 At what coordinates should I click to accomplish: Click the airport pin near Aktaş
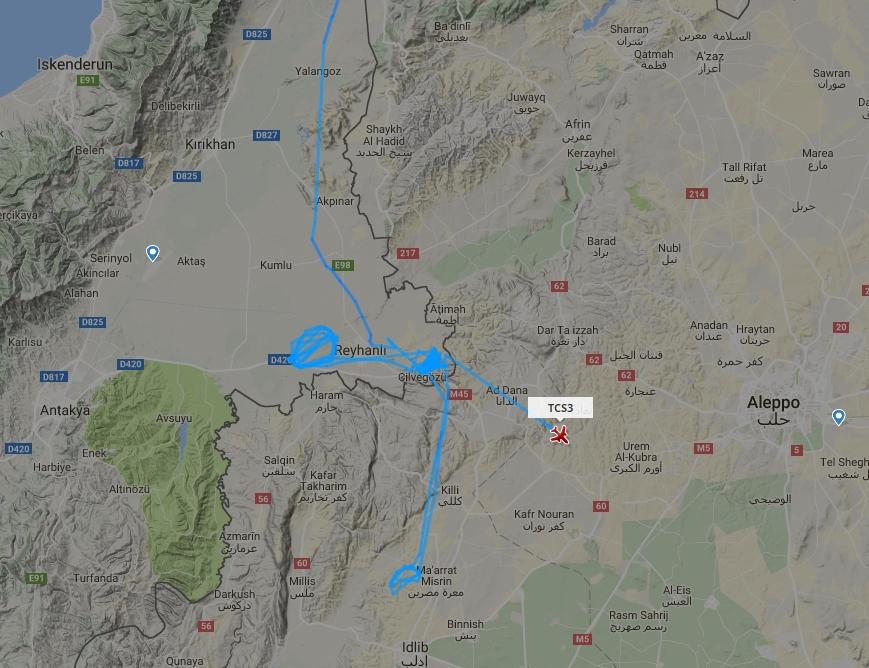pyautogui.click(x=152, y=253)
